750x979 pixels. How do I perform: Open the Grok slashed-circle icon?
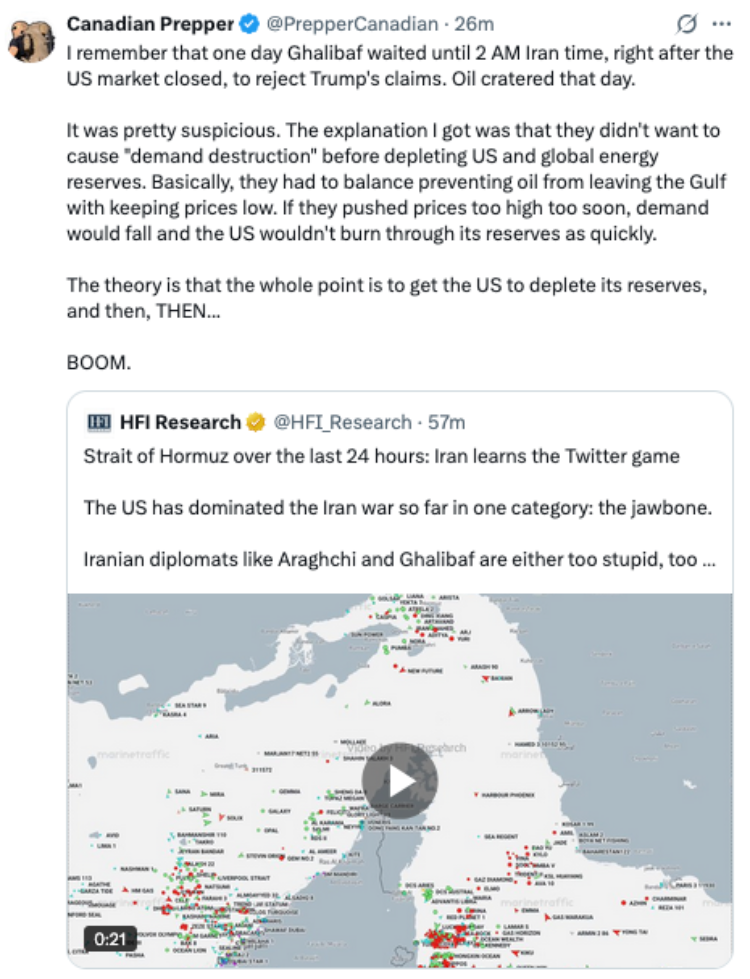pyautogui.click(x=686, y=25)
